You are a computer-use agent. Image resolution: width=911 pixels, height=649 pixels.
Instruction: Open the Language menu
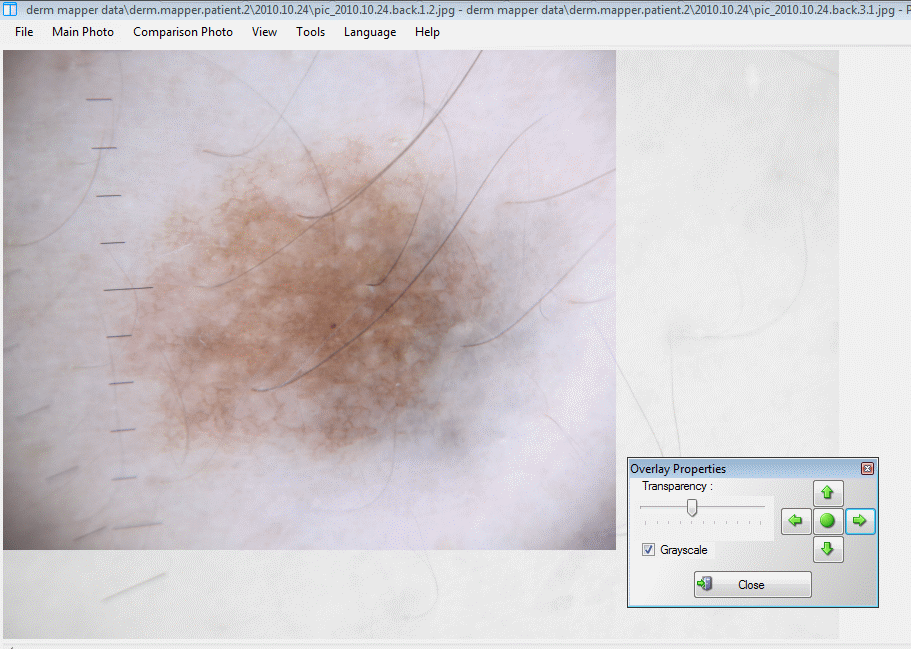(370, 32)
